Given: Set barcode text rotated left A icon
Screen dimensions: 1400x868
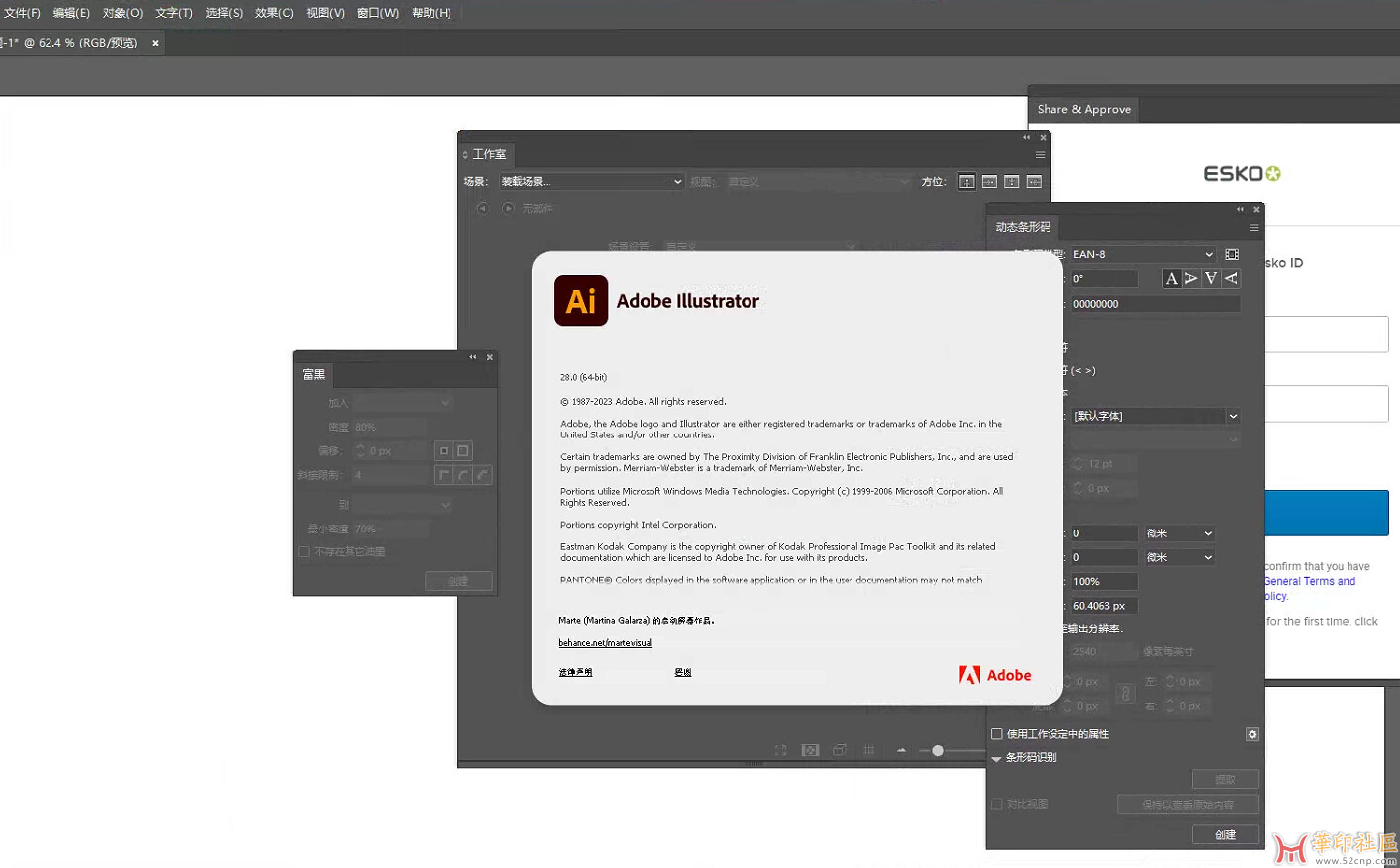Looking at the screenshot, I should click(1191, 279).
